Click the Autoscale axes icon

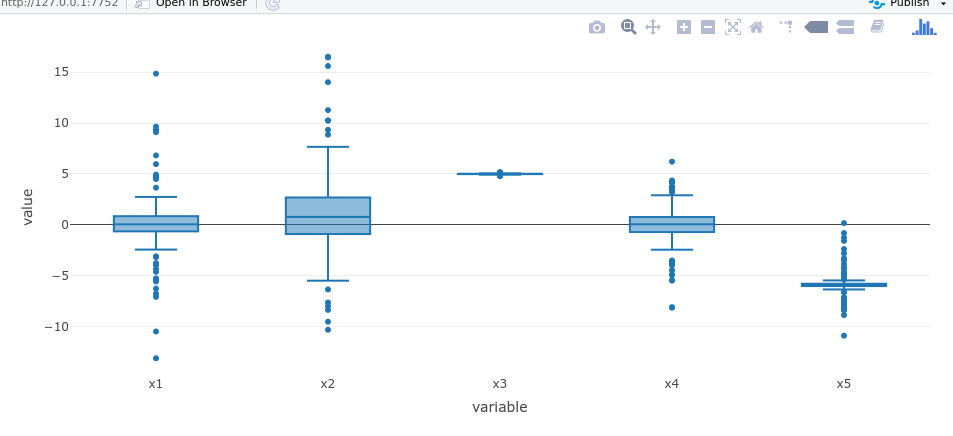(733, 27)
